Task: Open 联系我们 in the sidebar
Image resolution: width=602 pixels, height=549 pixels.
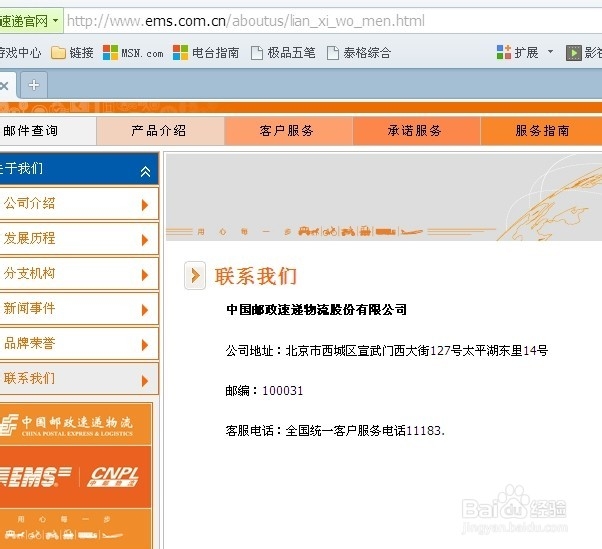Action: (79, 379)
